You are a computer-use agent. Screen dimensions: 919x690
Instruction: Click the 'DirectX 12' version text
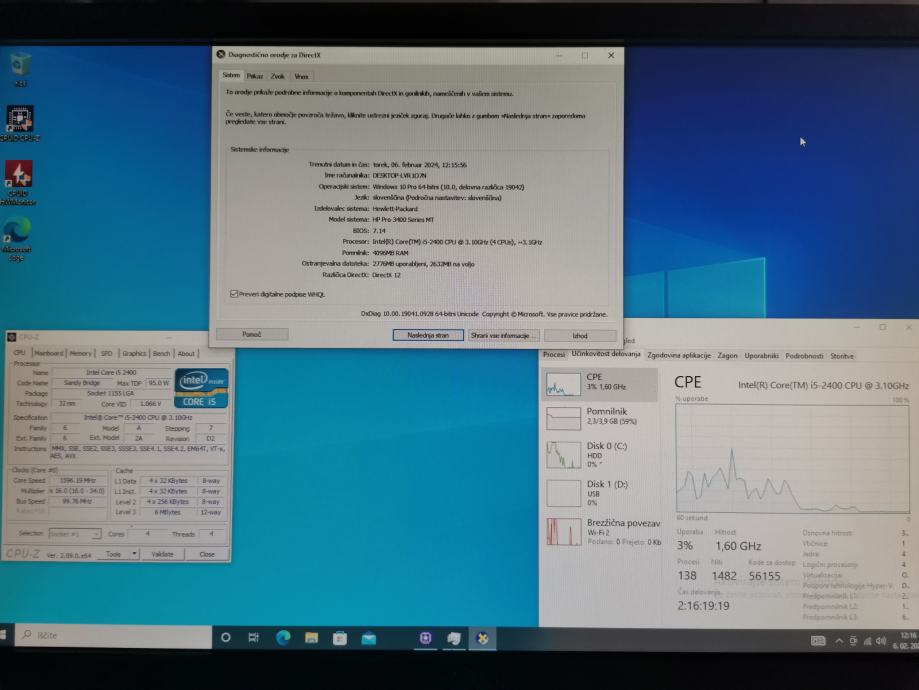[x=386, y=275]
